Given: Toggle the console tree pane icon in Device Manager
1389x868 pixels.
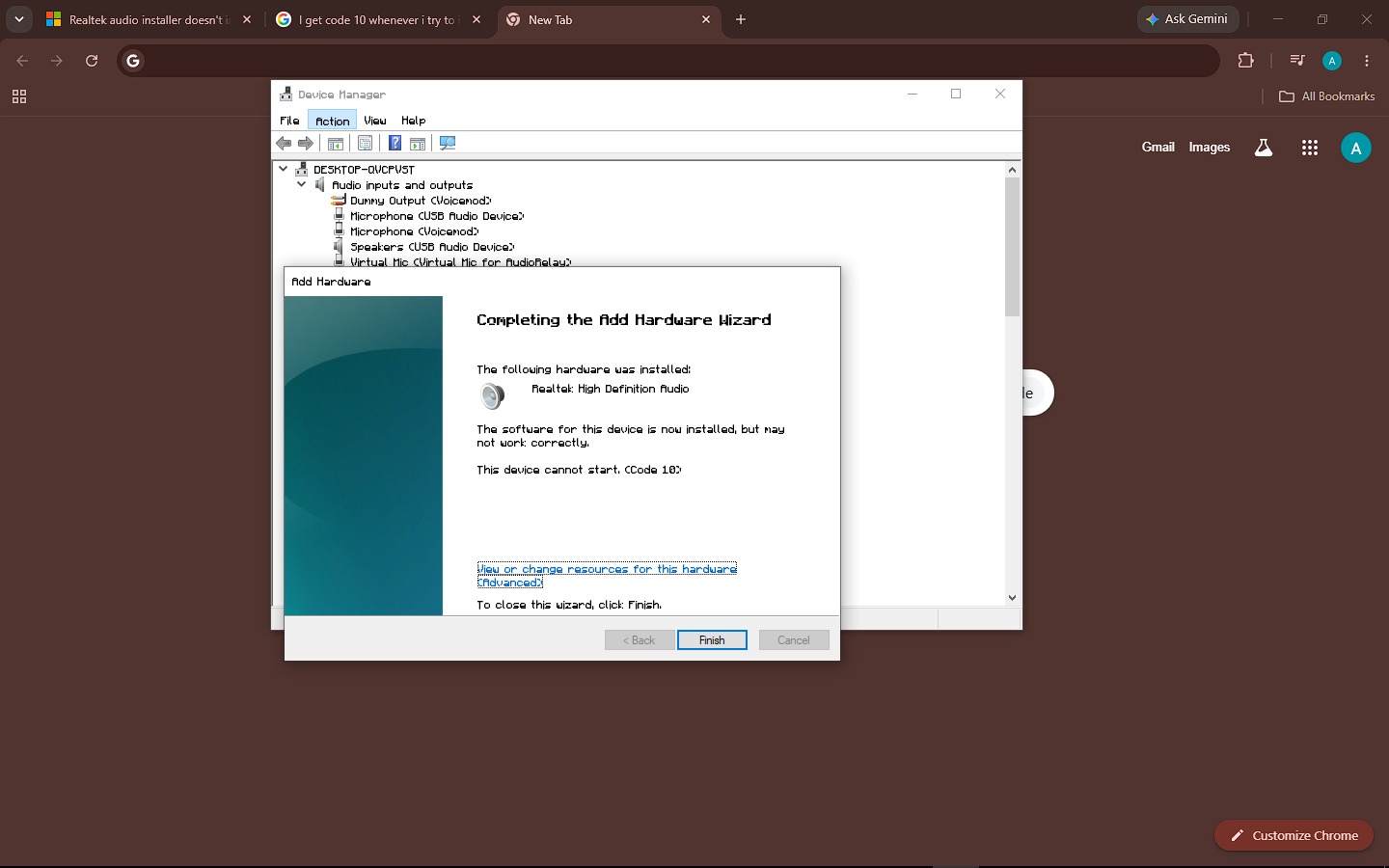Looking at the screenshot, I should [336, 143].
